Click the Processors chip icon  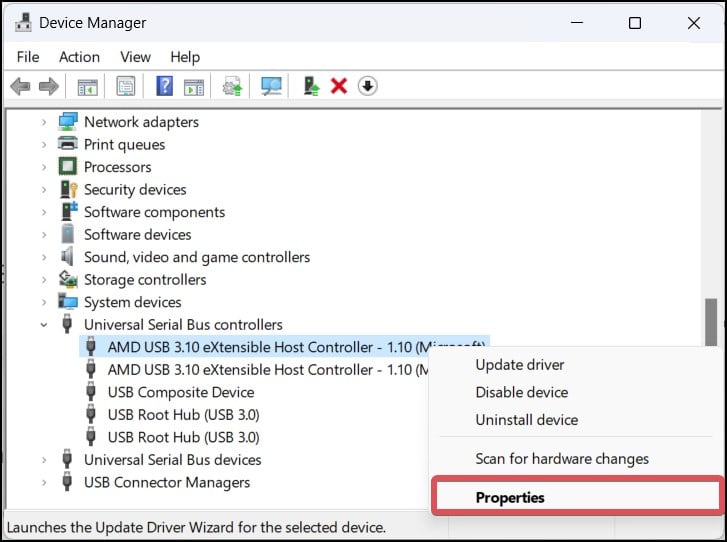[68, 166]
